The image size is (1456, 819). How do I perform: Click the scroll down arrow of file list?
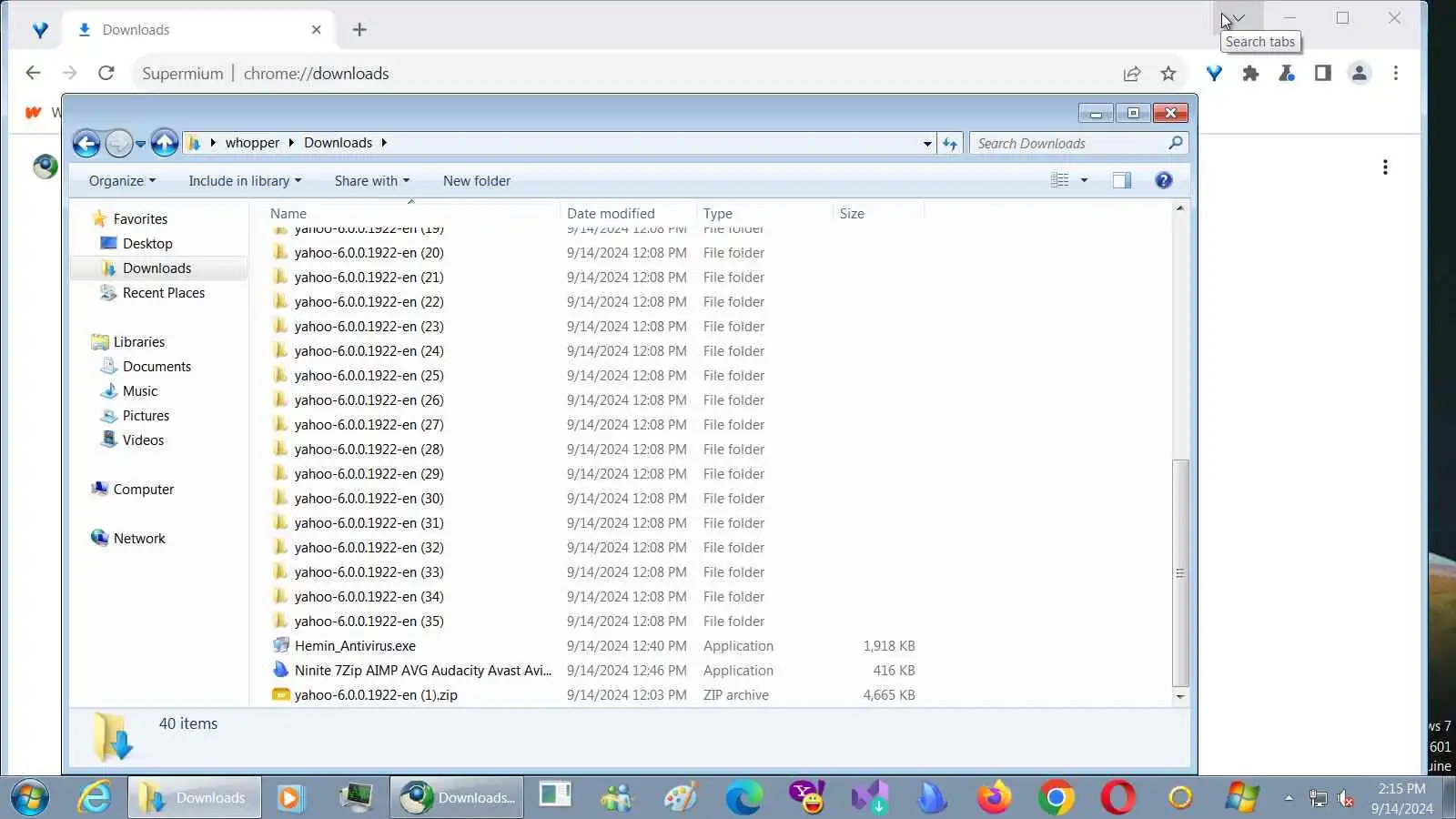click(x=1180, y=696)
